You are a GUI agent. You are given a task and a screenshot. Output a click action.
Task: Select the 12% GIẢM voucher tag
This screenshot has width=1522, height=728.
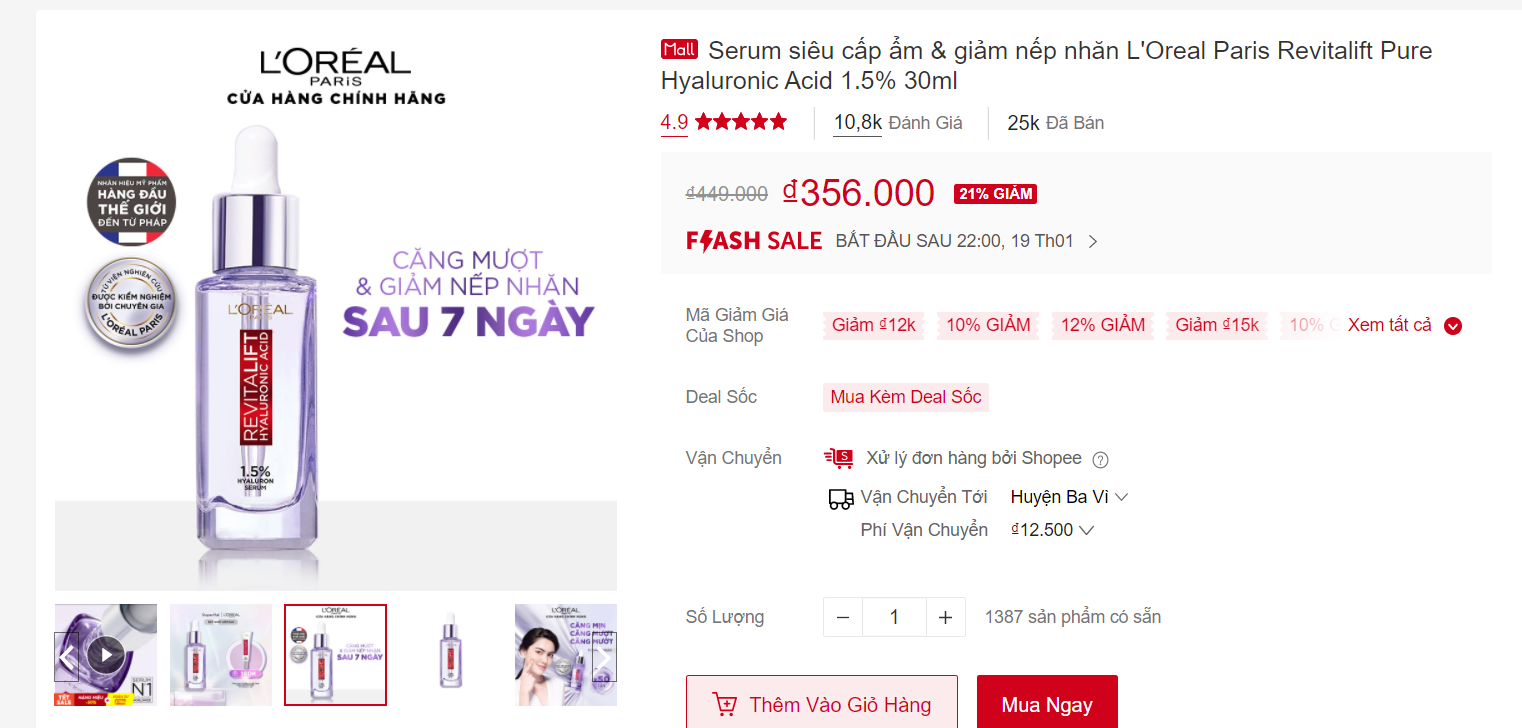(x=1102, y=324)
